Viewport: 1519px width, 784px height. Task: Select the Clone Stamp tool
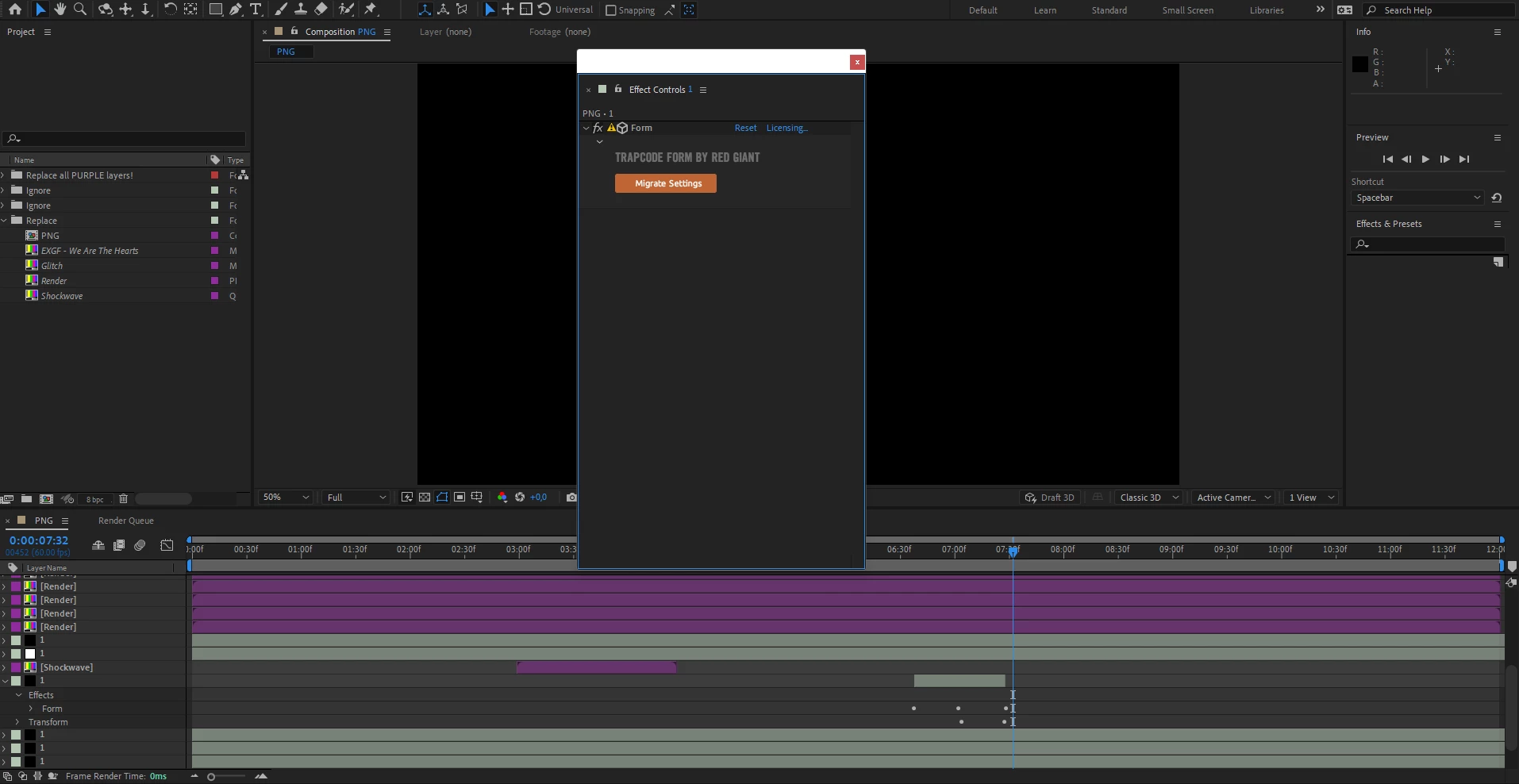click(x=301, y=10)
